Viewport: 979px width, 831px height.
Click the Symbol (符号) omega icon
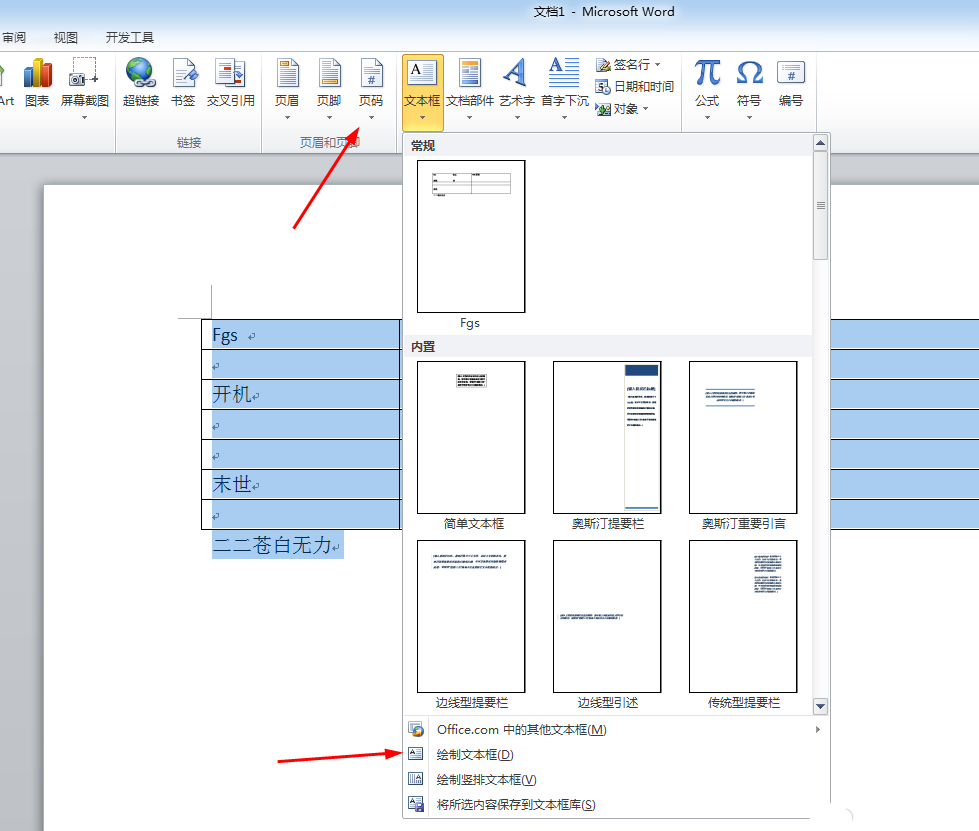point(749,74)
